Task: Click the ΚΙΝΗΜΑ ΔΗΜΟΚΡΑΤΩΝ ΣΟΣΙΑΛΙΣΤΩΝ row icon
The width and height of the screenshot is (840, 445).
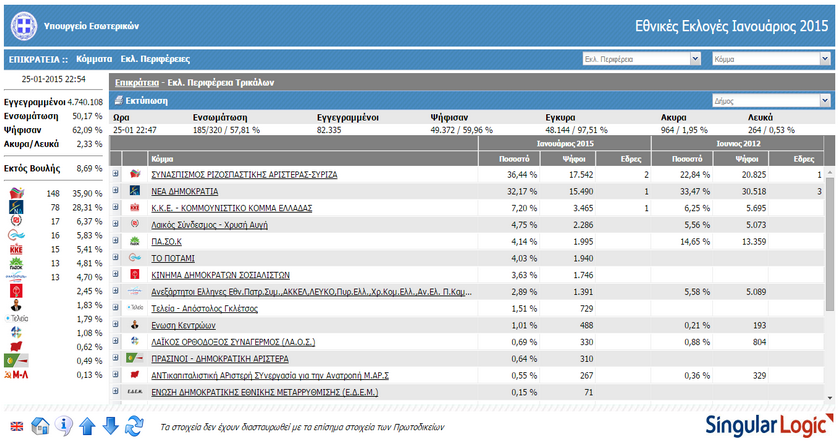Action: click(135, 274)
